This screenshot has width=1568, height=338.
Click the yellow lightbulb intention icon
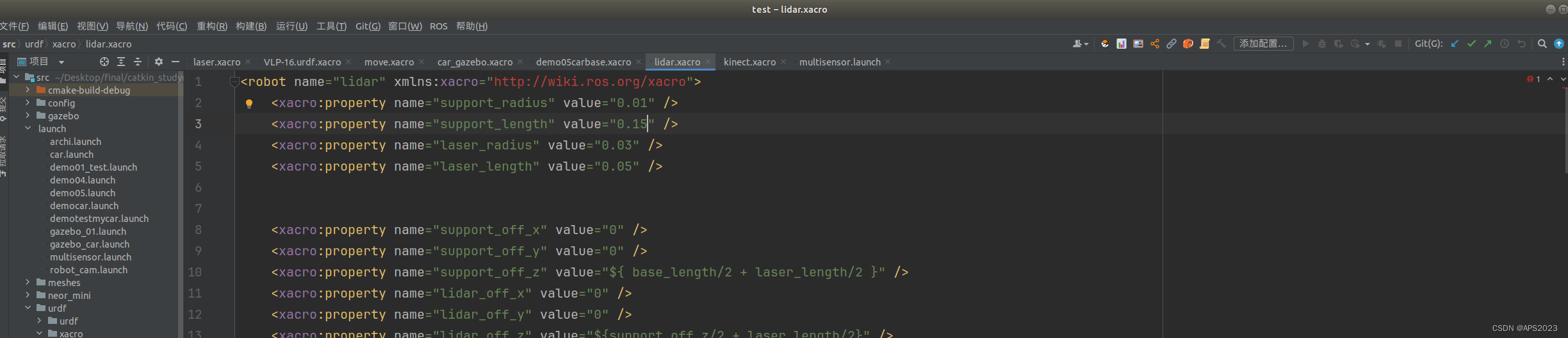click(249, 103)
